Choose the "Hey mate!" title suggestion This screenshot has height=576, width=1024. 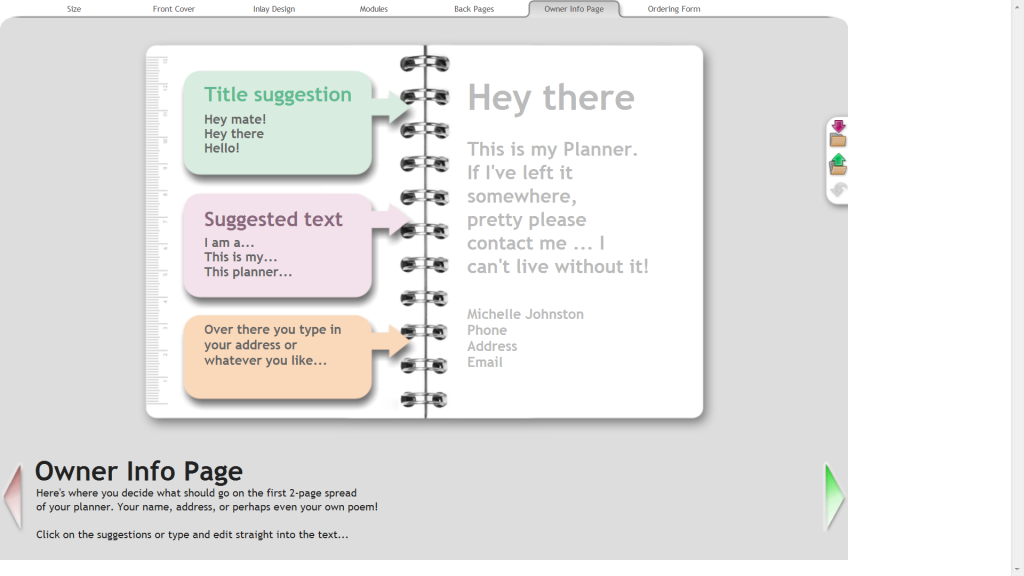235,120
